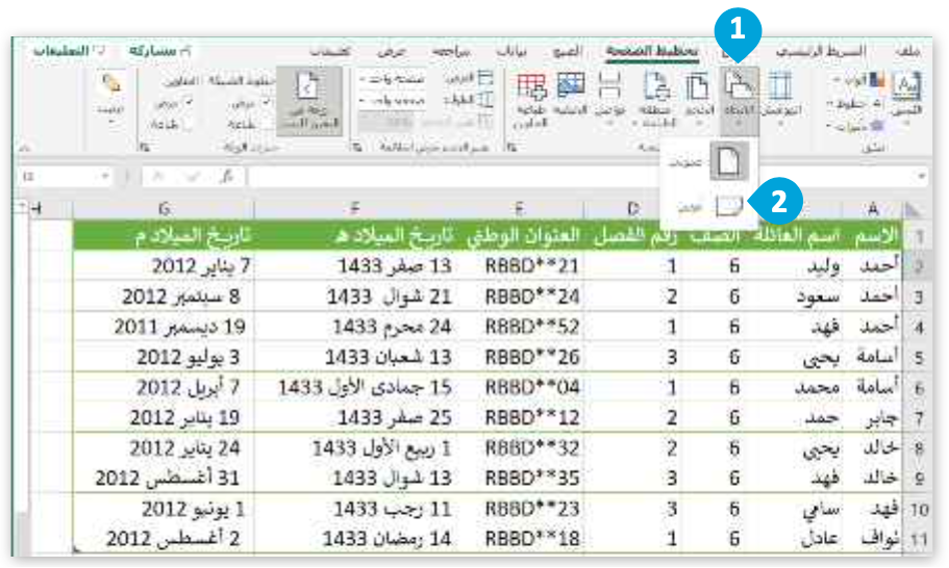
Task: Click cell containing RBBD**04
Action: click(520, 388)
